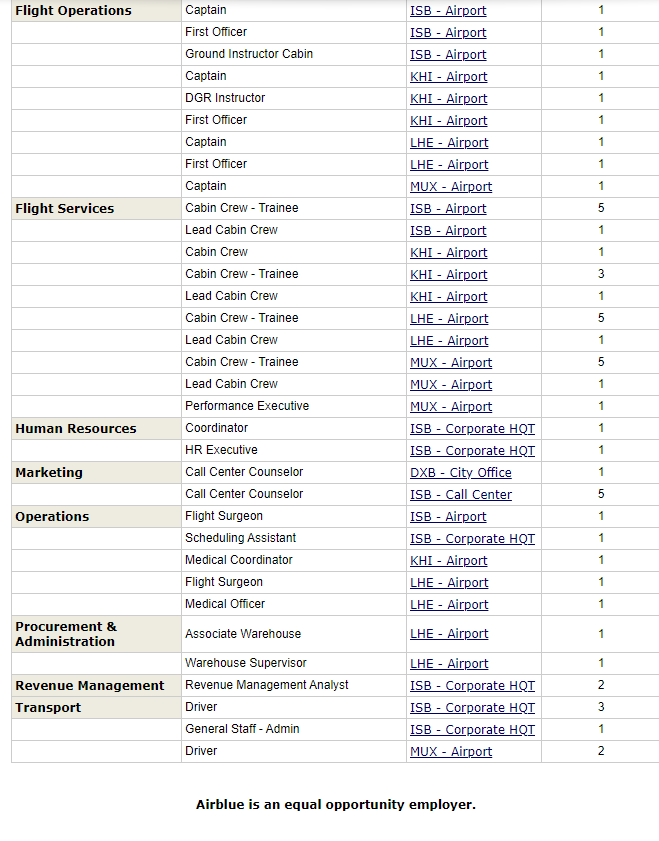The image size is (659, 841).
Task: Click MUX - Airport link in Driver row
Action: click(x=451, y=751)
